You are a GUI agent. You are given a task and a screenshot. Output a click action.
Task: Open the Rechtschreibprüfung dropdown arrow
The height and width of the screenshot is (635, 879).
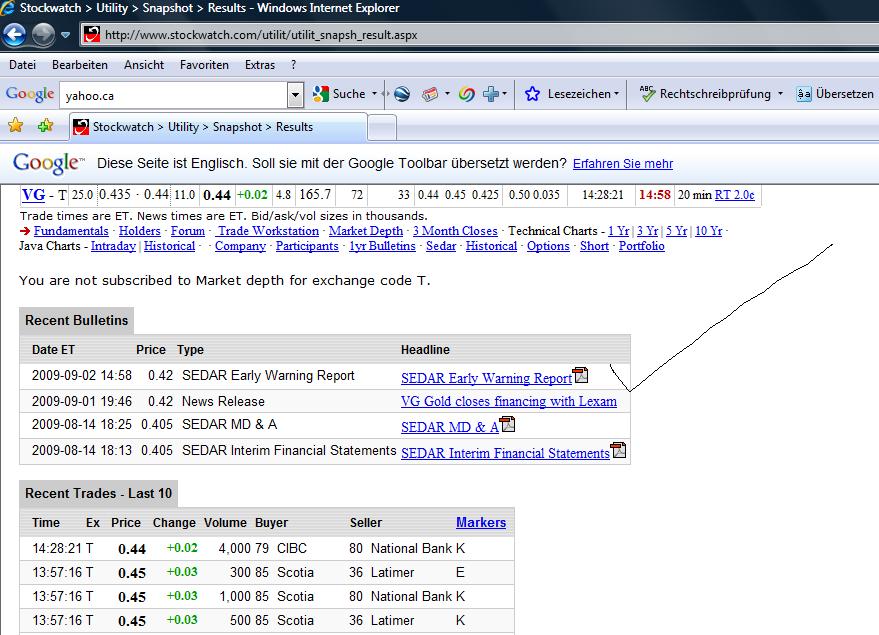click(780, 94)
